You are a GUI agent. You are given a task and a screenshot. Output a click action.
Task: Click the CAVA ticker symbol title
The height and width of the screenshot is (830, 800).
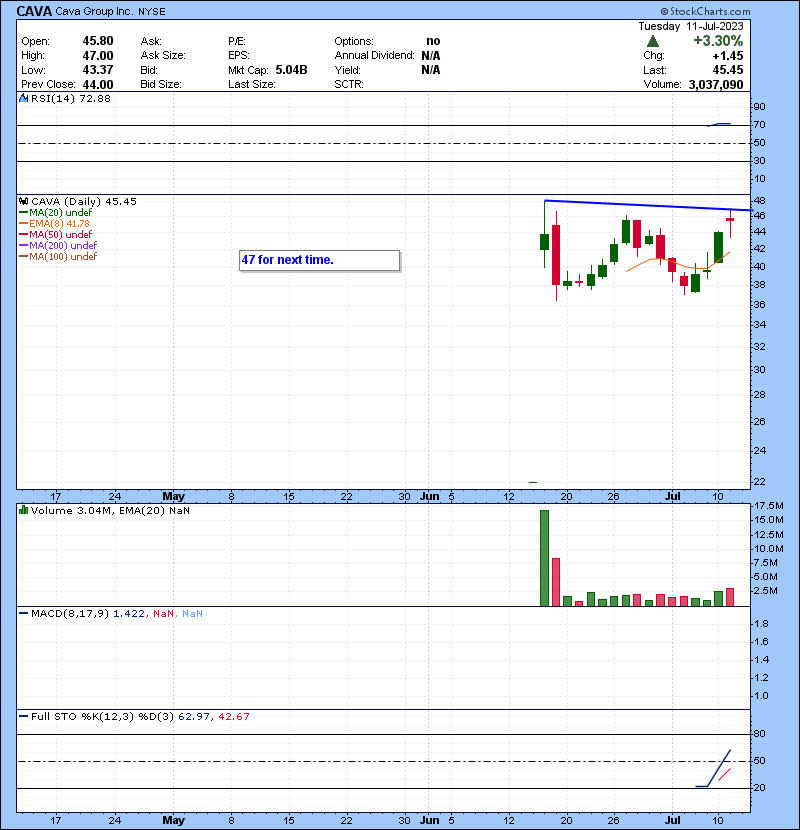click(34, 11)
